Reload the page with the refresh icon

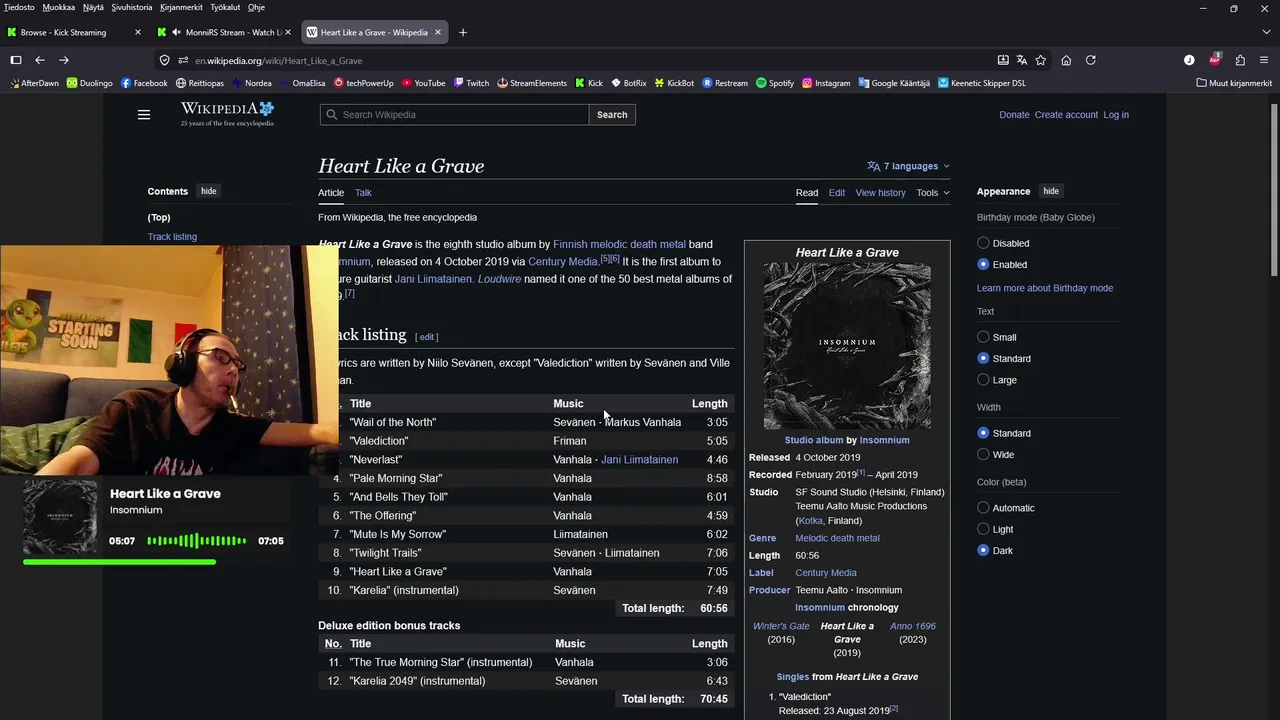point(1091,60)
